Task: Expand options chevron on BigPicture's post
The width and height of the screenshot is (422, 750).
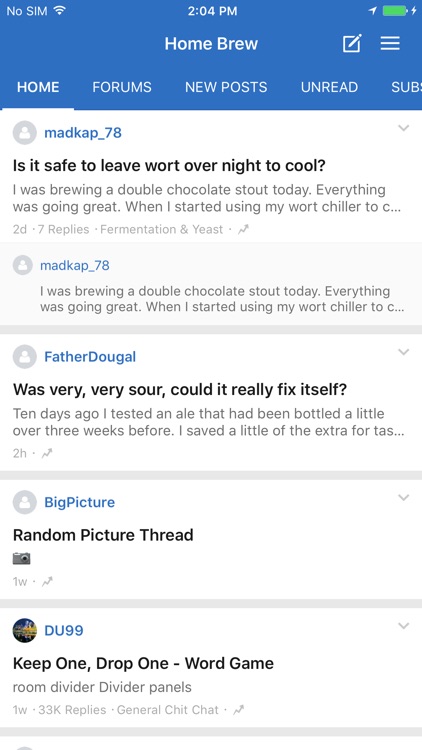Action: click(x=404, y=497)
